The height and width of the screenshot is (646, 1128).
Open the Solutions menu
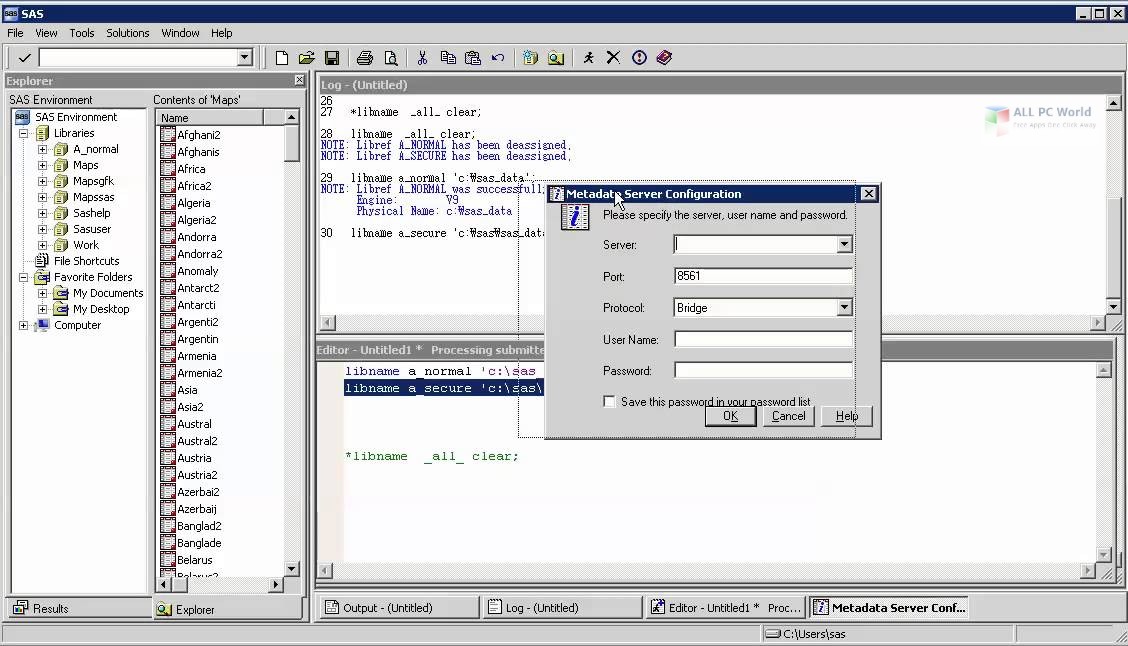[x=127, y=33]
